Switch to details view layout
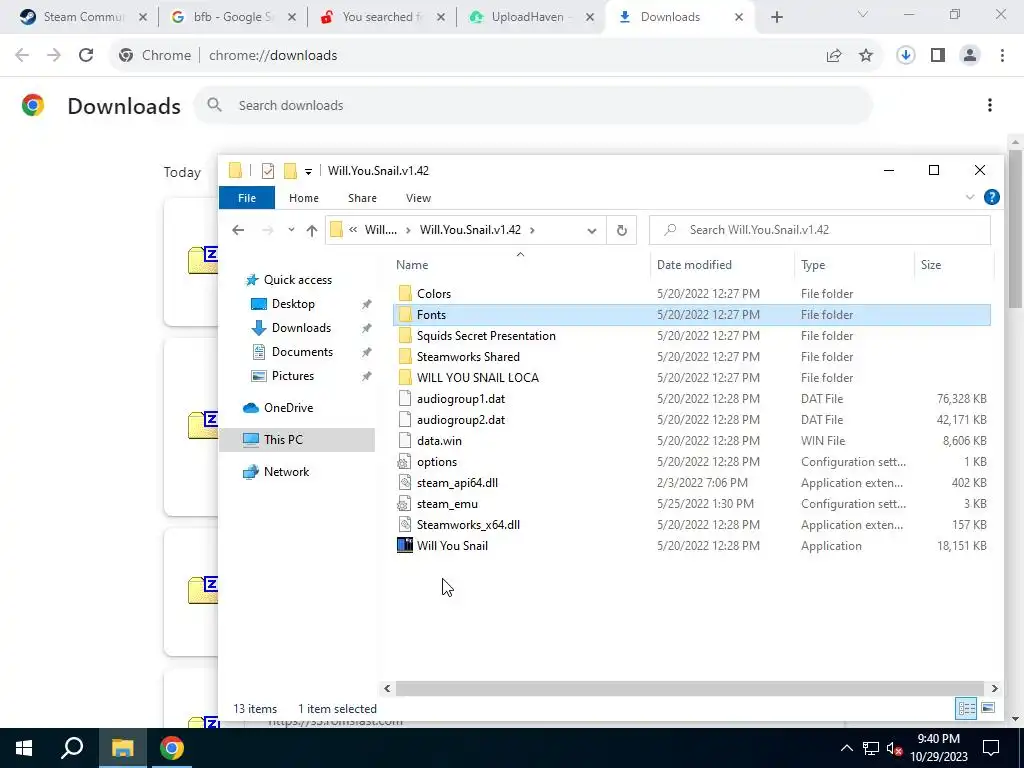1024x768 pixels. 966,708
